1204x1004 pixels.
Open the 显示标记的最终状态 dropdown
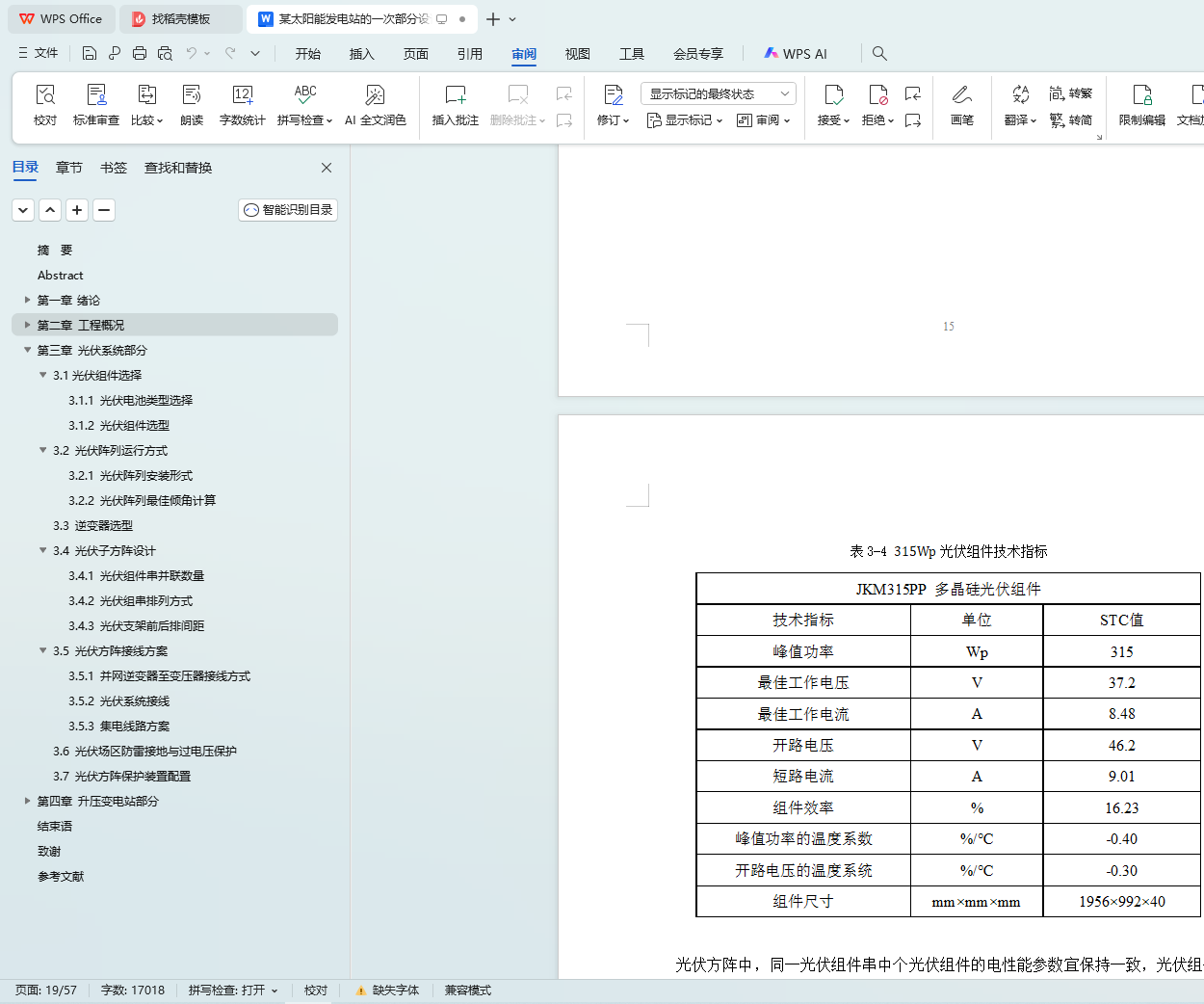(718, 93)
